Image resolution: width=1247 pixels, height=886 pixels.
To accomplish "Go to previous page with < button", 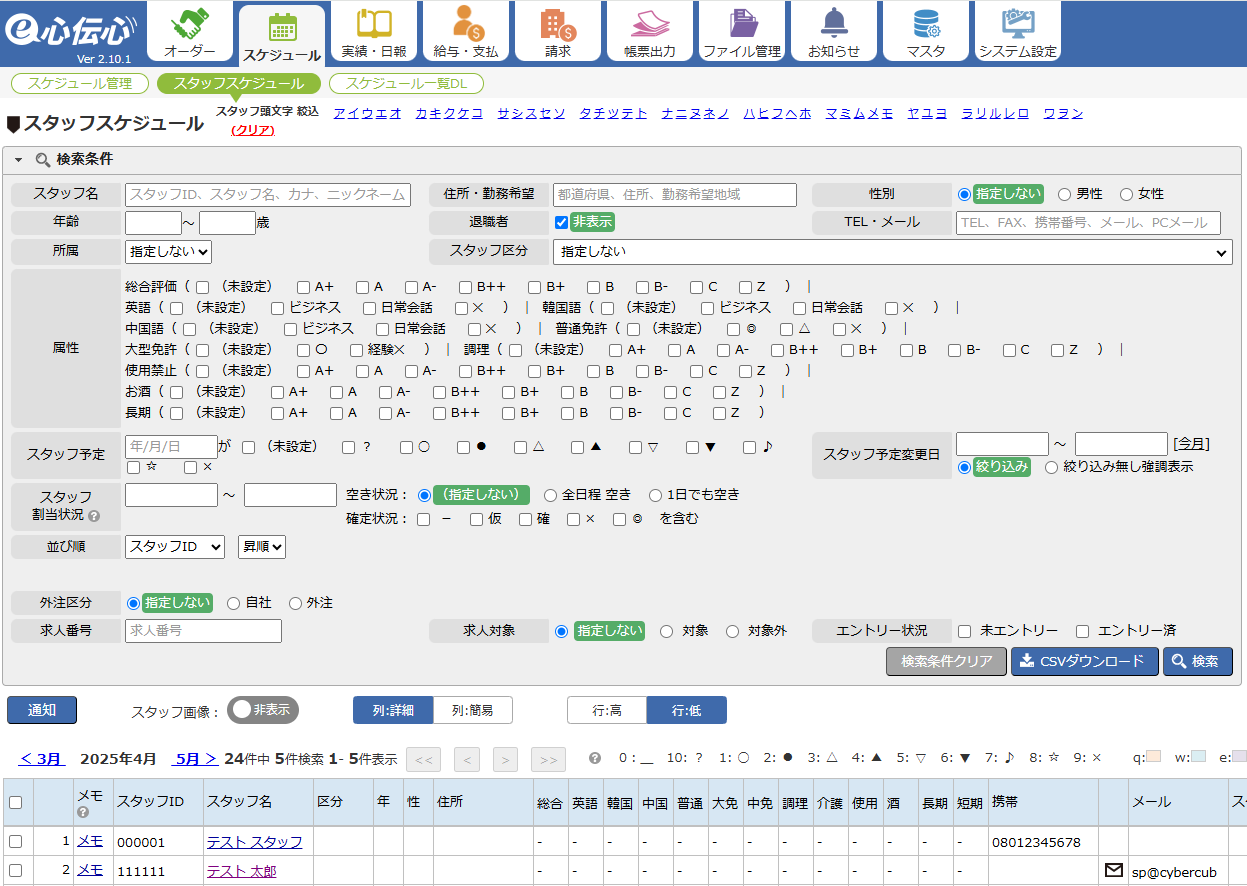I will click(467, 759).
